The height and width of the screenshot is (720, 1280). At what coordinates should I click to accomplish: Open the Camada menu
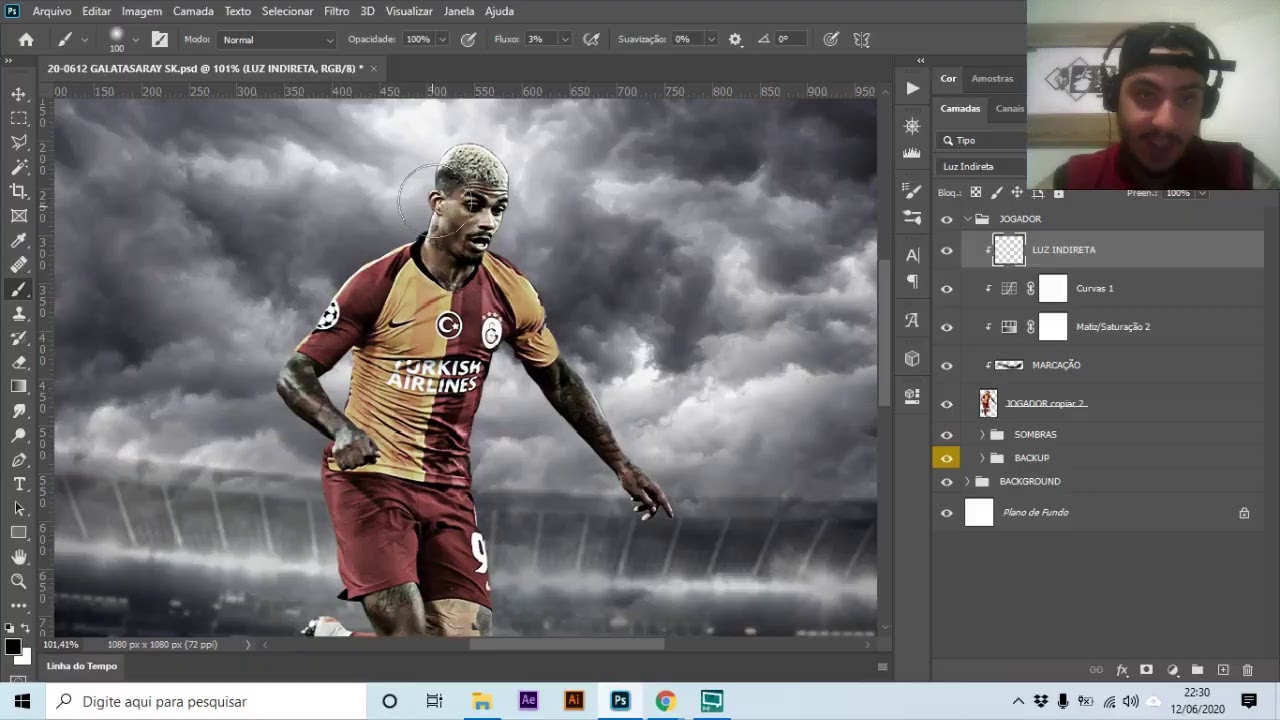(193, 11)
